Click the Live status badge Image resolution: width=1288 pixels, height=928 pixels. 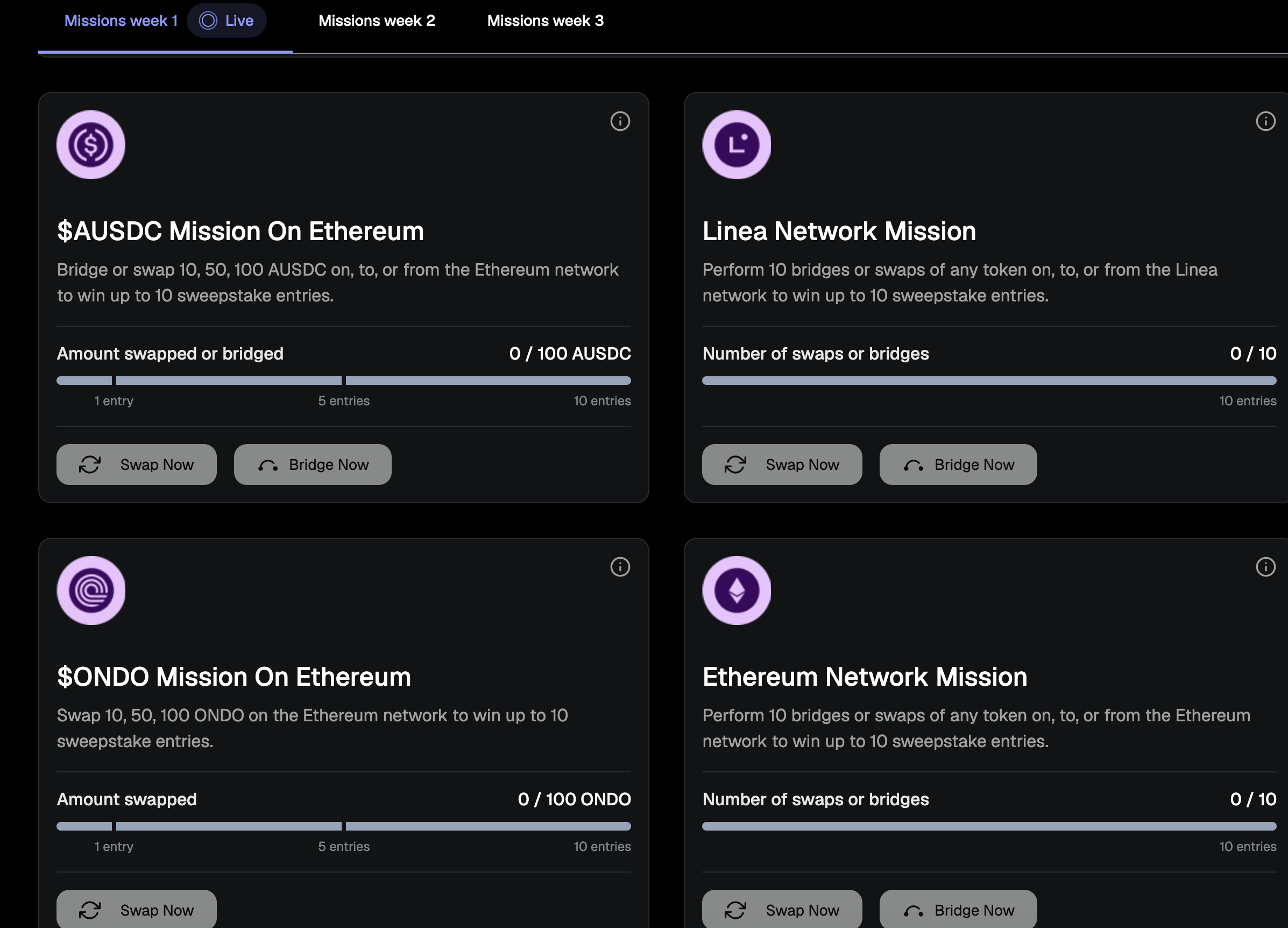(227, 21)
